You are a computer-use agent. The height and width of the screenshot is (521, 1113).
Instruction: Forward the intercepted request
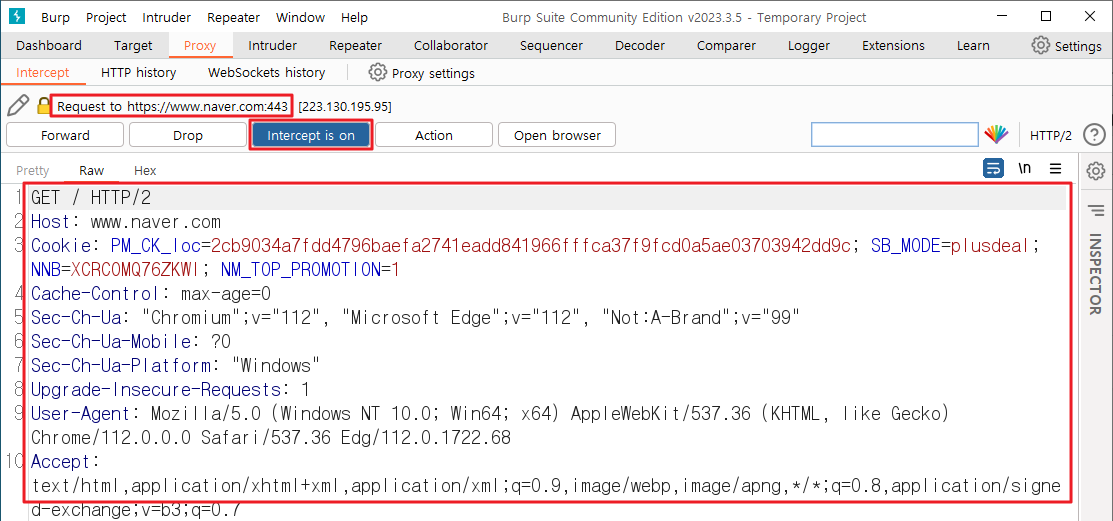pyautogui.click(x=65, y=135)
